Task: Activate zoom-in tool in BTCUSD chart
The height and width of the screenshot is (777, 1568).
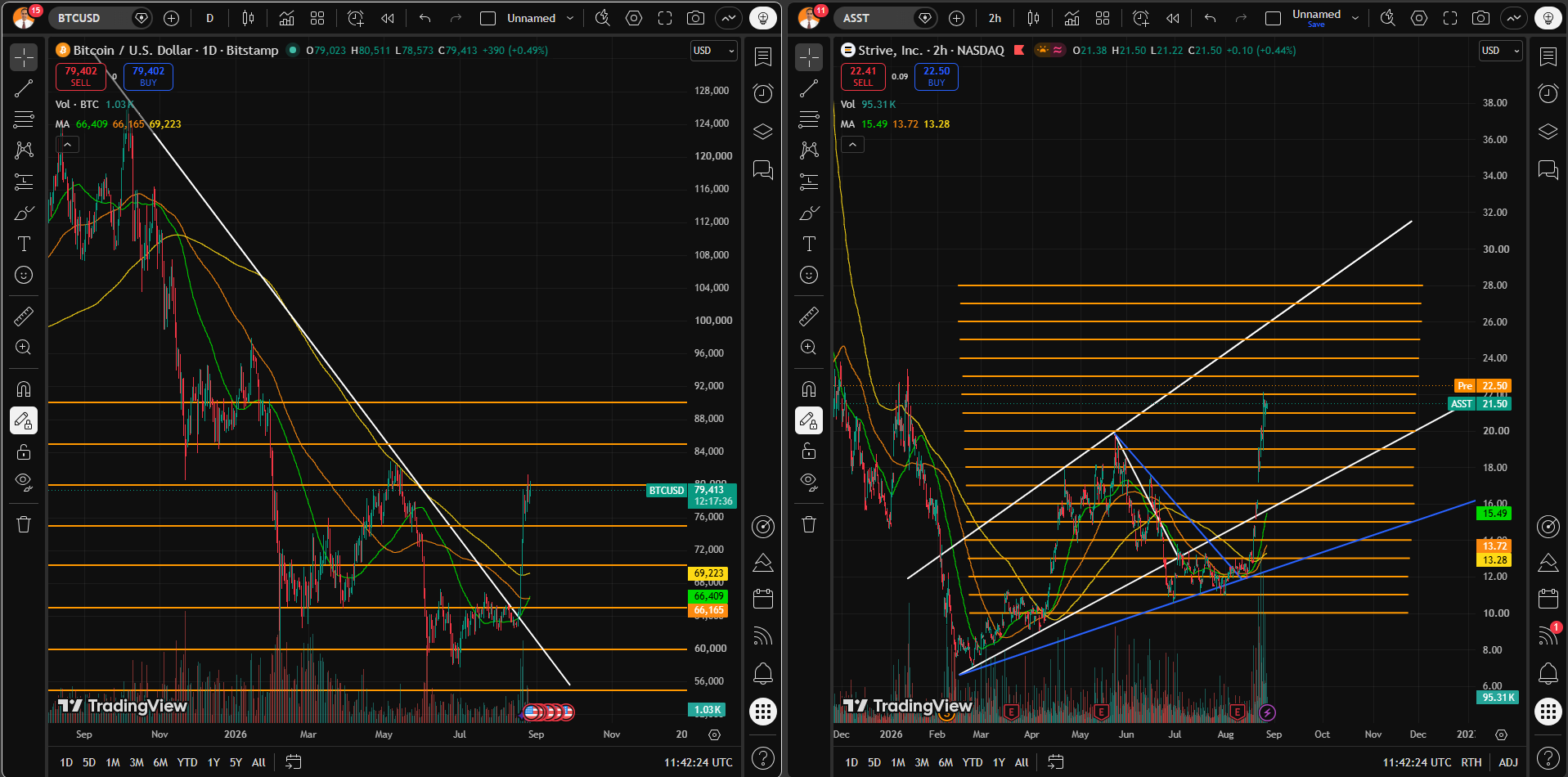Action: pos(24,347)
